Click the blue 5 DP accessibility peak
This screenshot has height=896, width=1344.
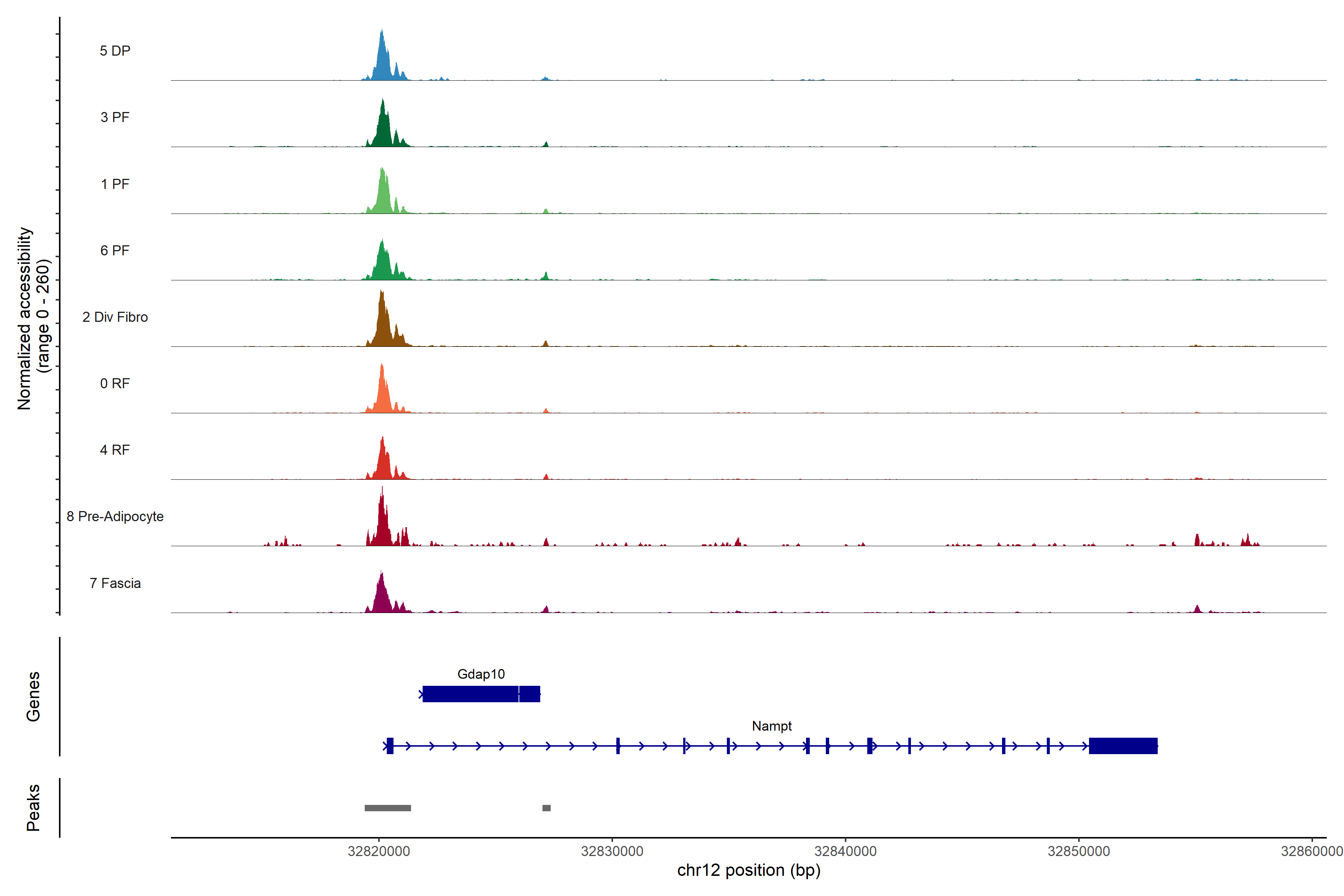point(383,63)
